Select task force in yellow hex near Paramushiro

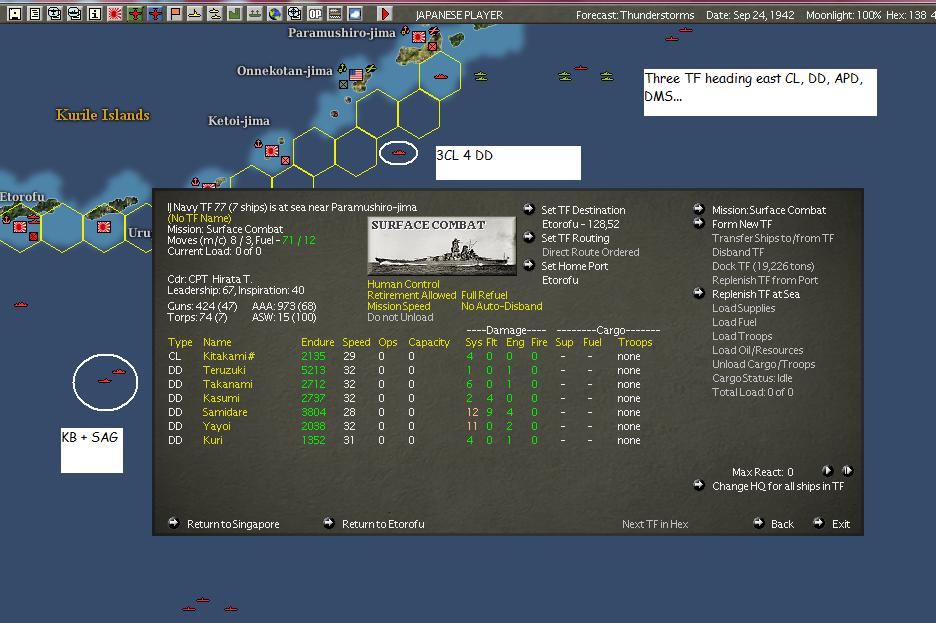click(x=441, y=76)
